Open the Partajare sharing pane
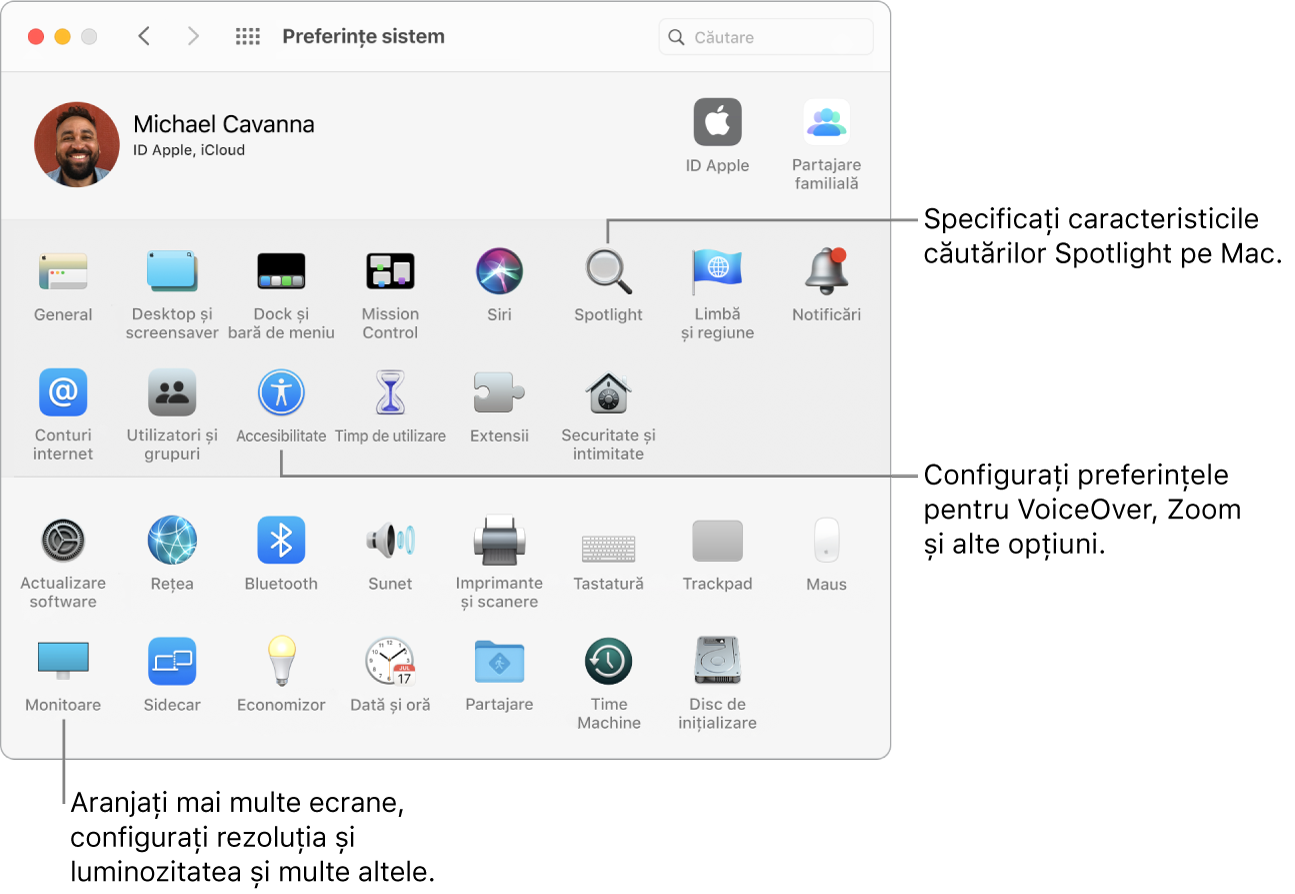The height and width of the screenshot is (894, 1295). [x=499, y=661]
